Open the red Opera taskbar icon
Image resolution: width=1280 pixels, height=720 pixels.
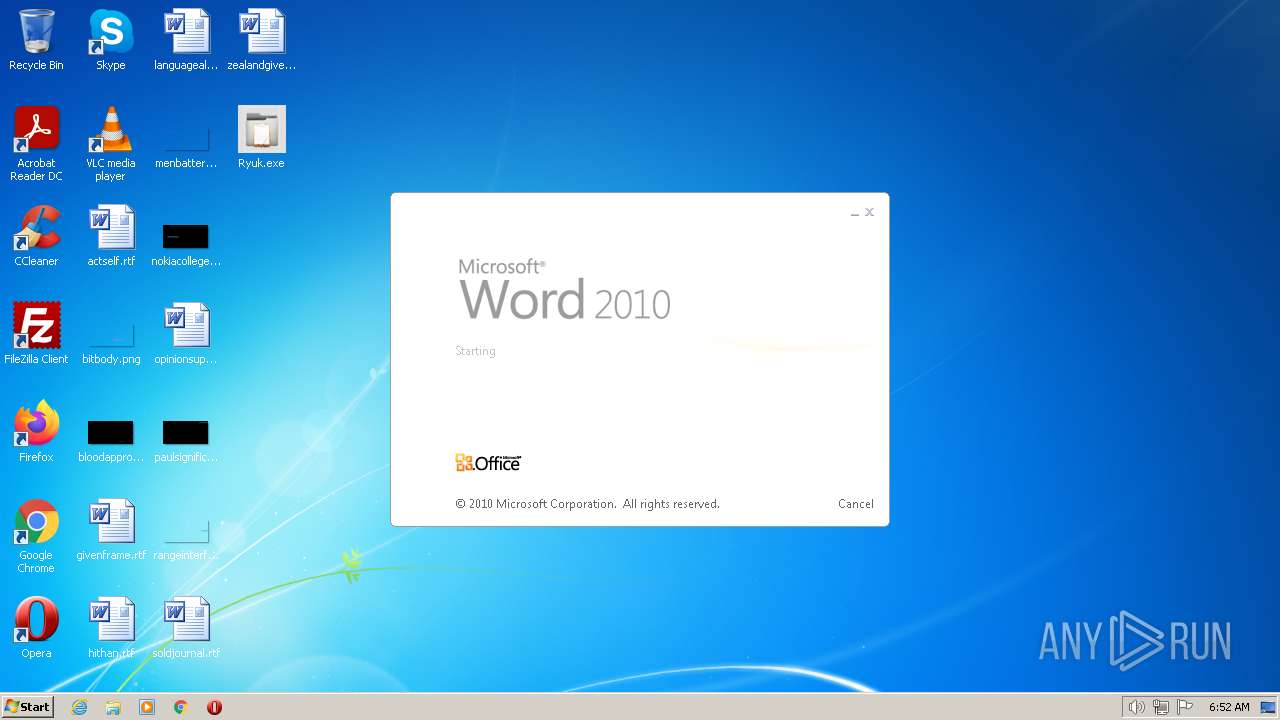(214, 707)
